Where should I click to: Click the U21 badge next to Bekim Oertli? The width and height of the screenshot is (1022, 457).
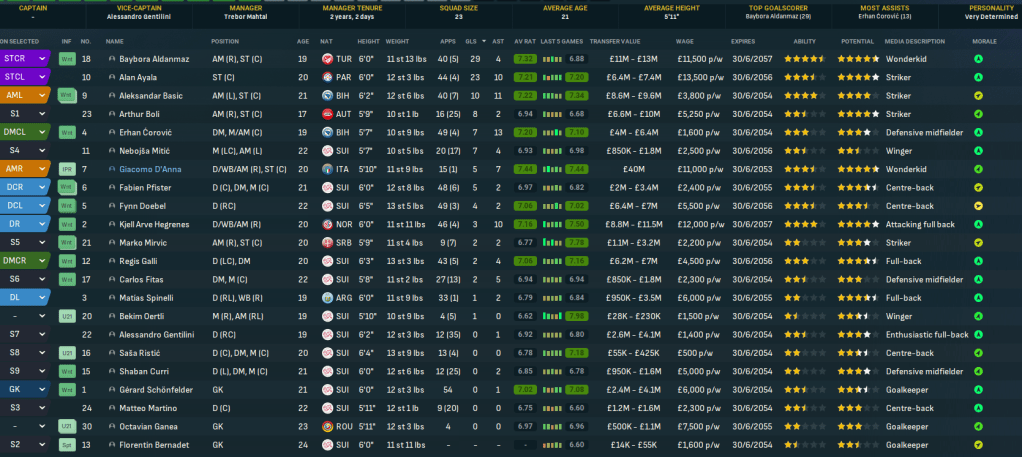[x=66, y=316]
